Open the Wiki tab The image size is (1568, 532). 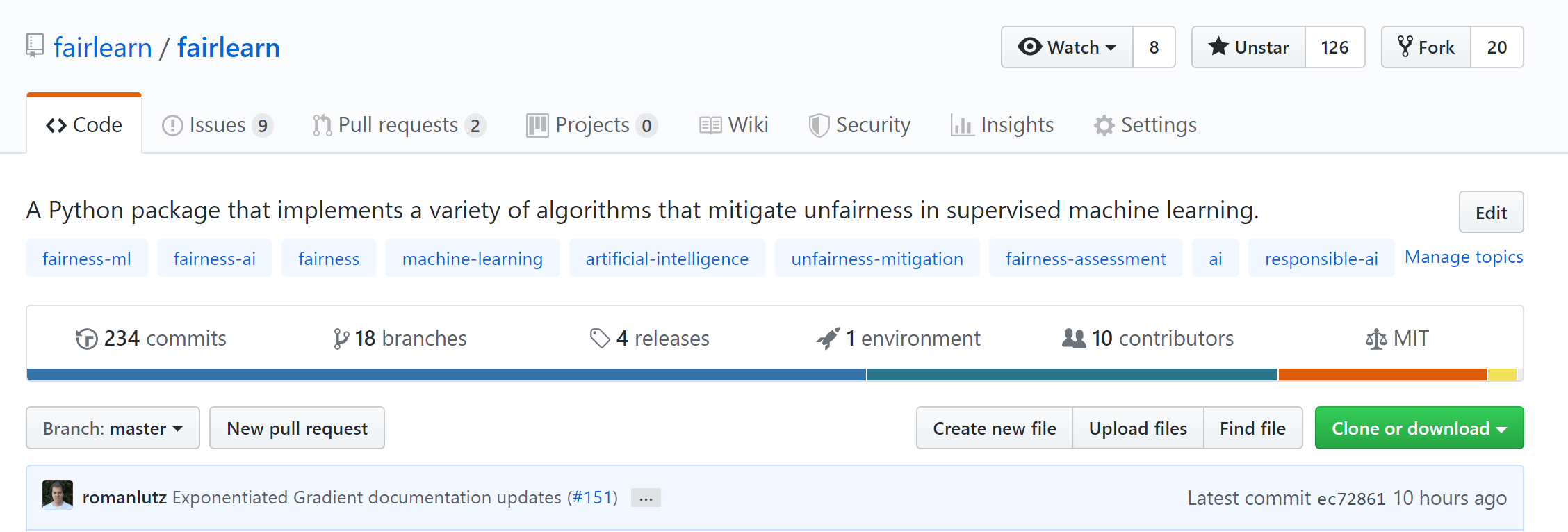(734, 125)
